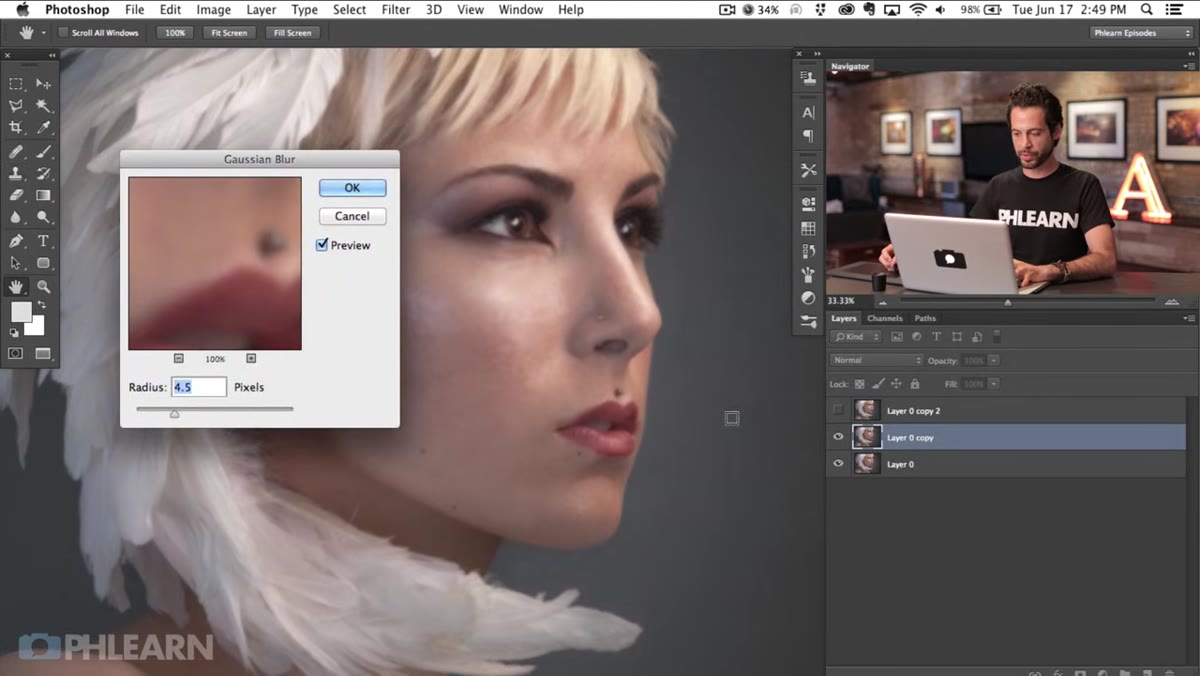Select the Zoom tool in toolbox
The image size is (1200, 676).
(x=43, y=287)
